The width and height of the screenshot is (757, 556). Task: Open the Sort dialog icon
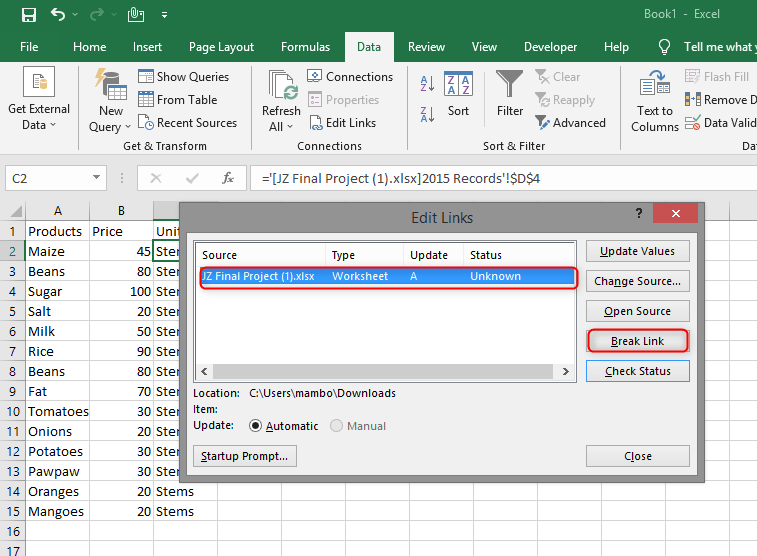[x=458, y=84]
